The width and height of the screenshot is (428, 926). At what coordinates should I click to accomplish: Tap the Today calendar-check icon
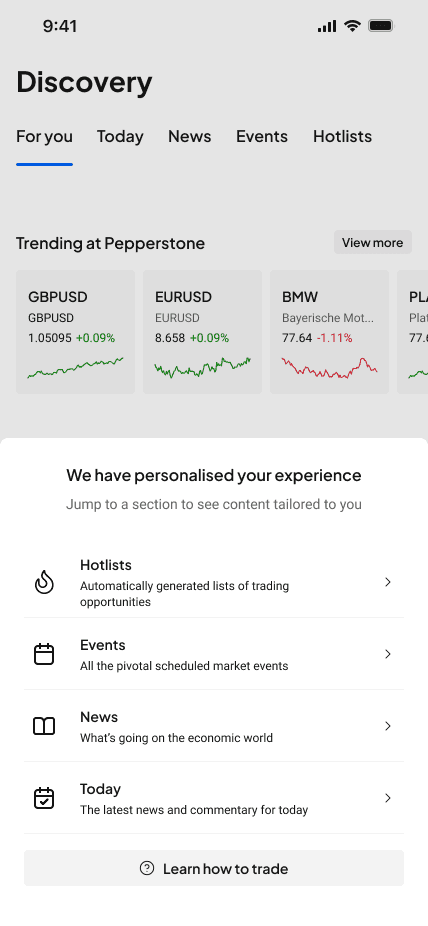44,798
